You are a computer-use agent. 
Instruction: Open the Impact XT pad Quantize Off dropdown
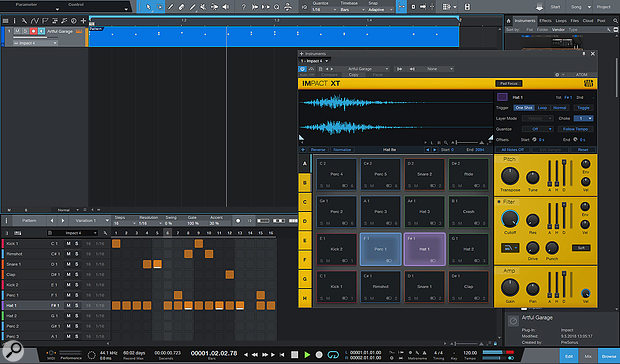click(x=537, y=129)
